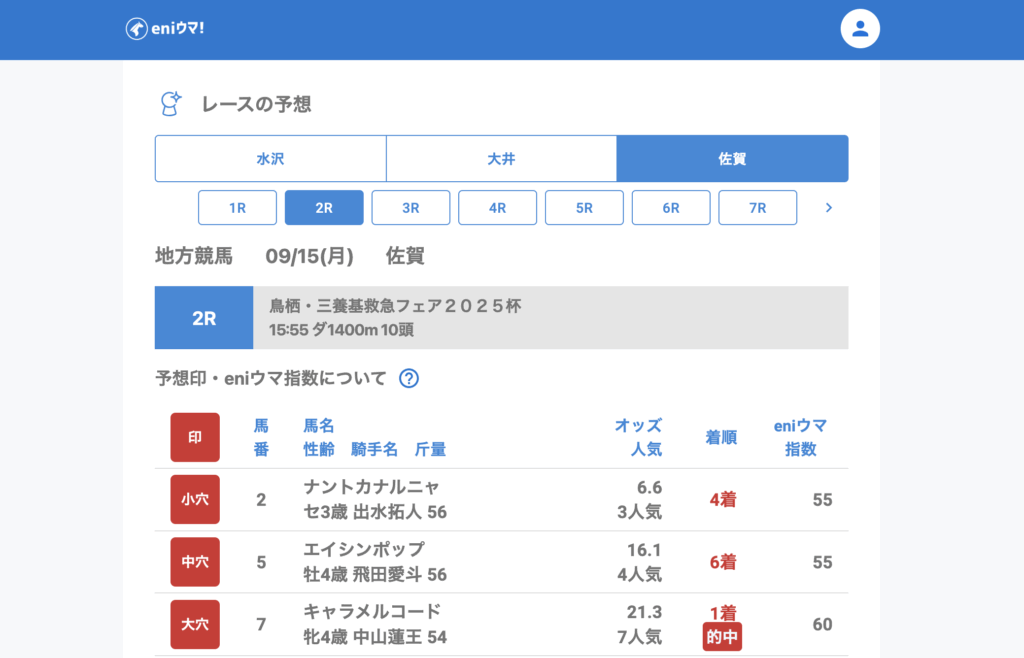Click the eniウマ! logo in header
The height and width of the screenshot is (658, 1024).
(x=165, y=29)
